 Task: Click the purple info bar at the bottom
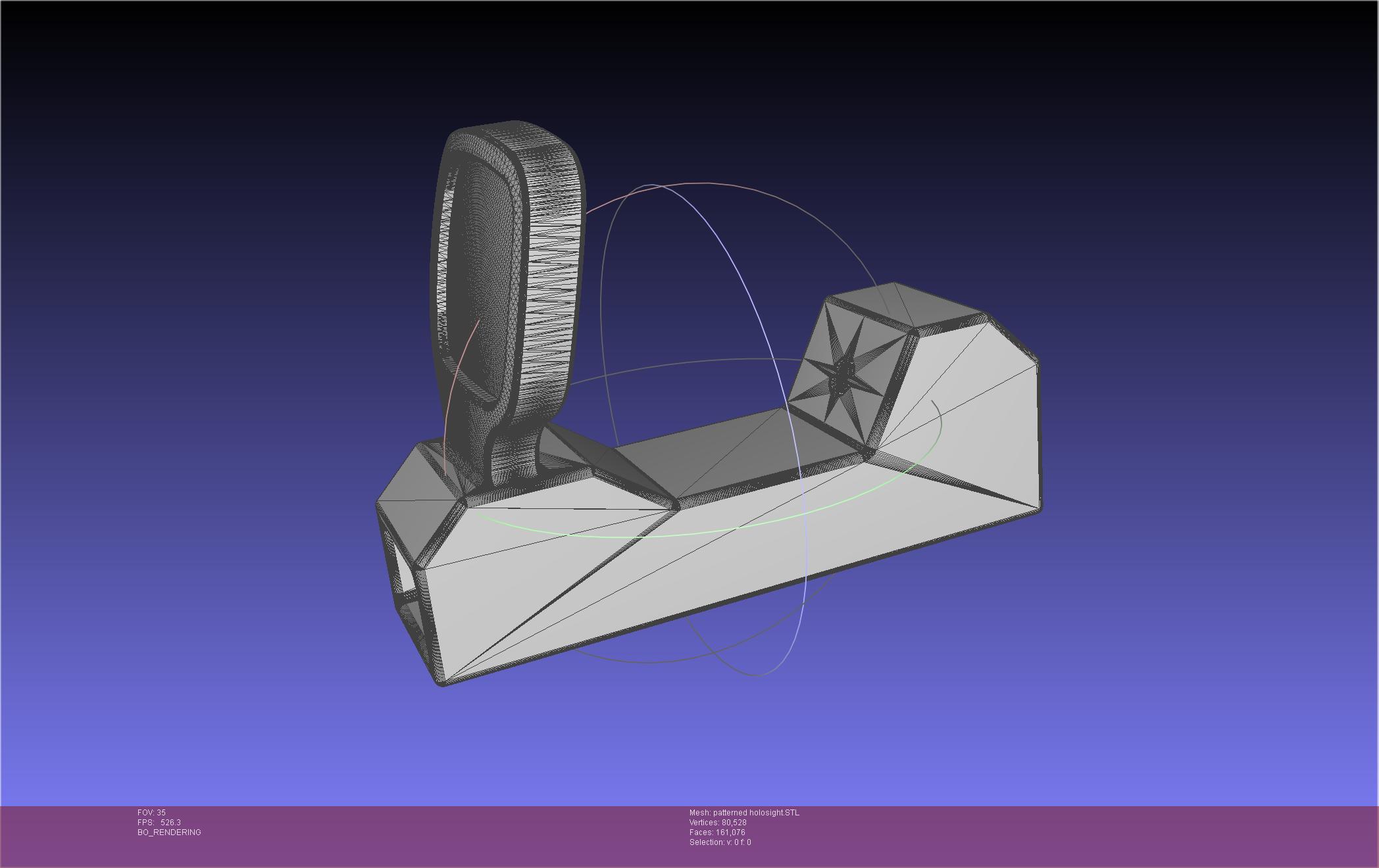click(x=1053, y=835)
